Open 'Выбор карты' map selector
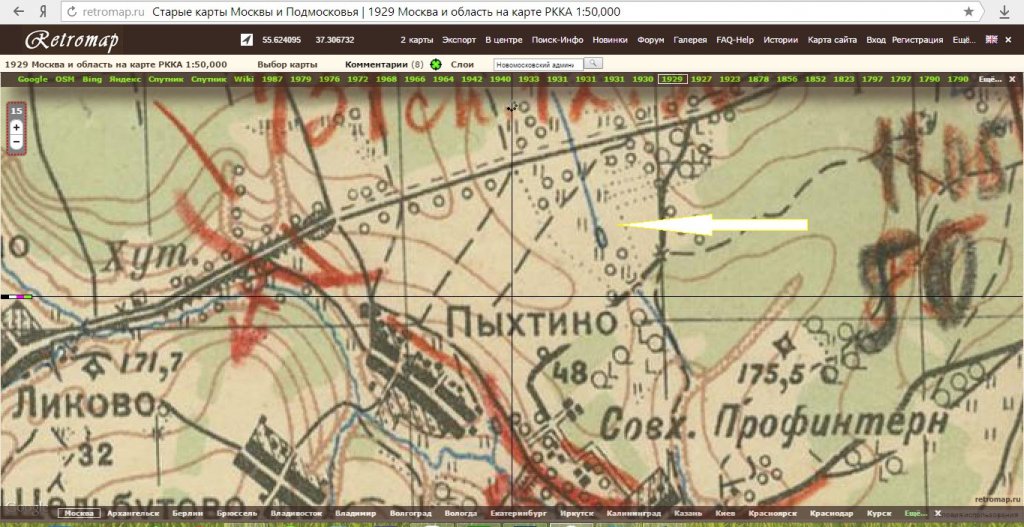 pos(287,65)
